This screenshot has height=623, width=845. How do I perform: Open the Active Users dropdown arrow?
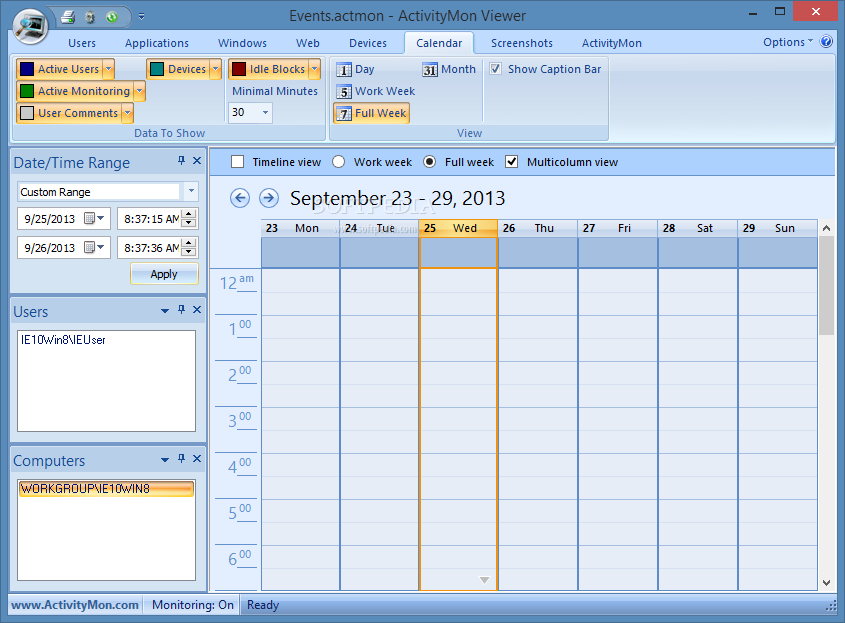(x=109, y=69)
